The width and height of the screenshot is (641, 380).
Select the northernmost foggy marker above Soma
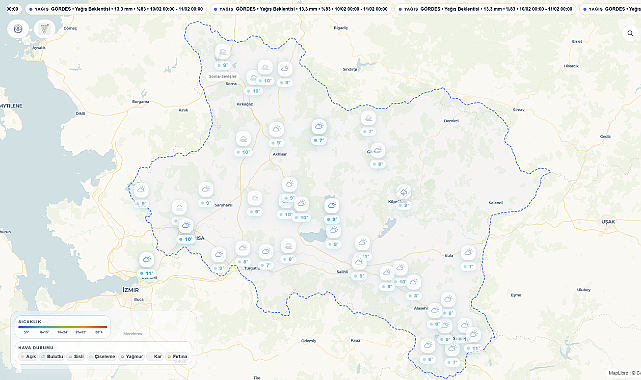click(223, 52)
